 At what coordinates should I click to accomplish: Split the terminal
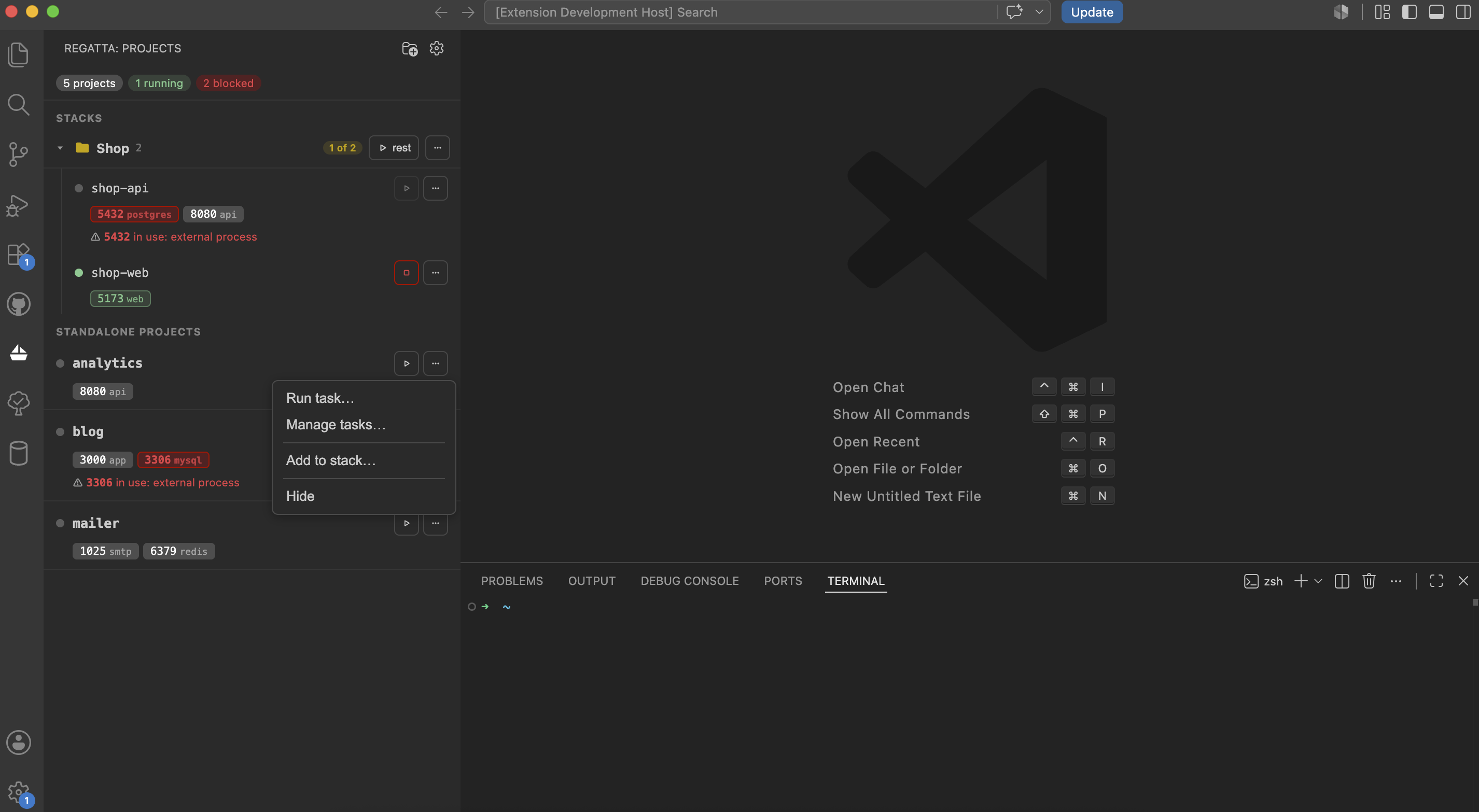[x=1342, y=581]
